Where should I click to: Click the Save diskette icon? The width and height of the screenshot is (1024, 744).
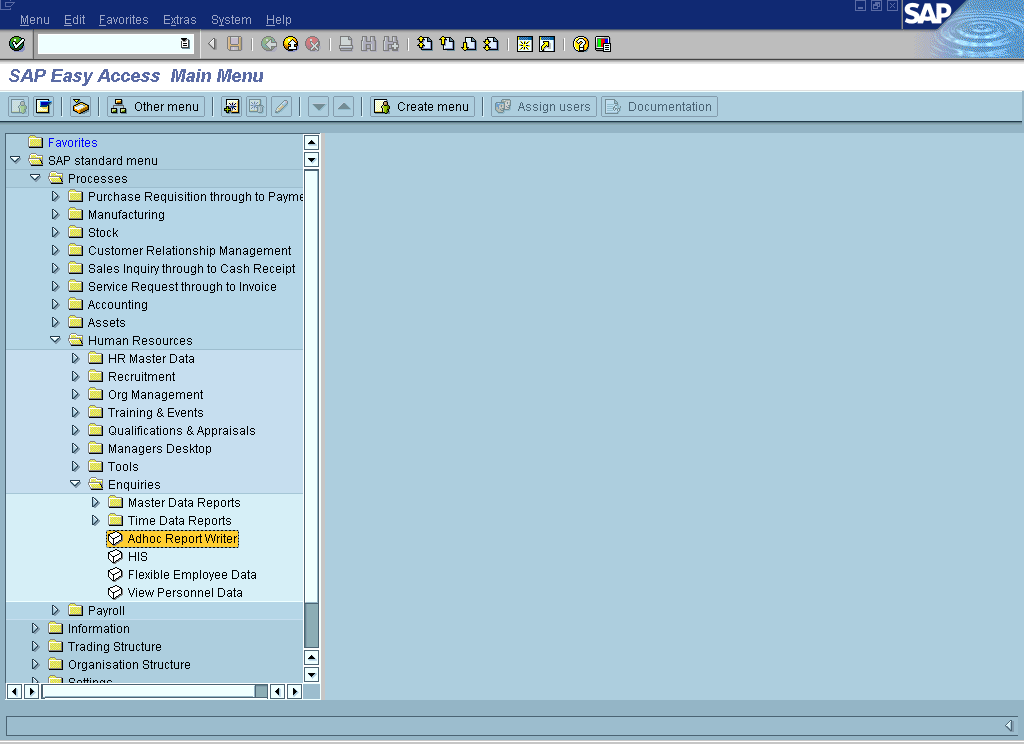234,44
